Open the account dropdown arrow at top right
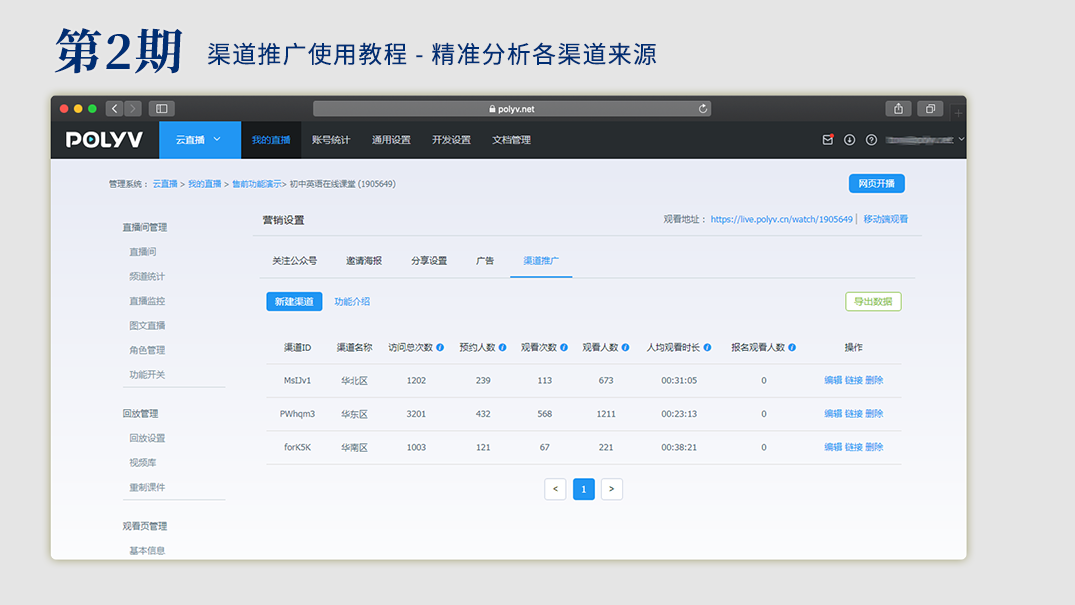This screenshot has width=1075, height=605. point(961,139)
